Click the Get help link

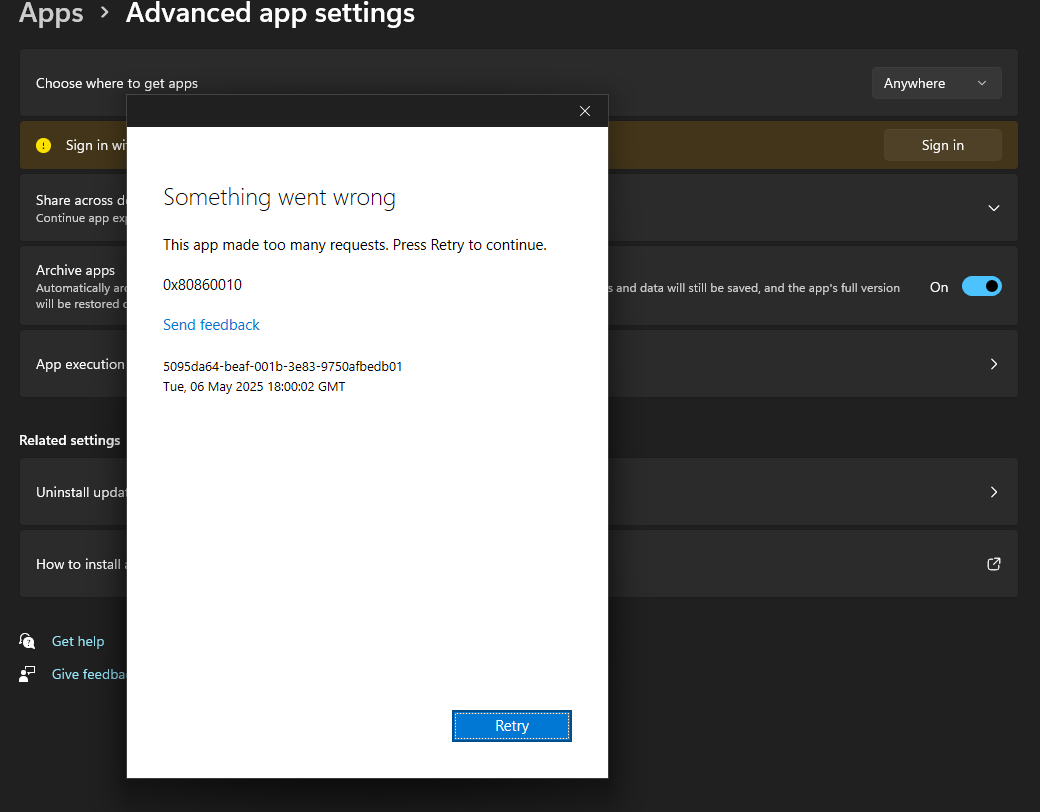(x=78, y=641)
